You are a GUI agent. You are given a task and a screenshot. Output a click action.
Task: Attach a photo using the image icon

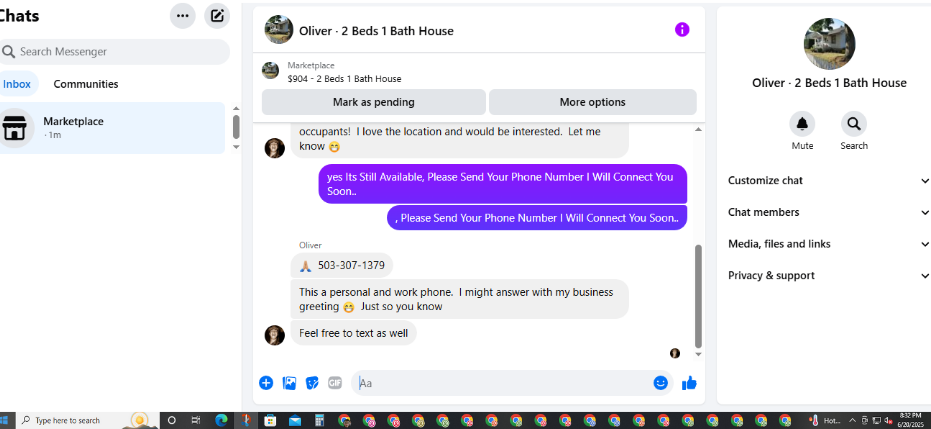pos(289,383)
